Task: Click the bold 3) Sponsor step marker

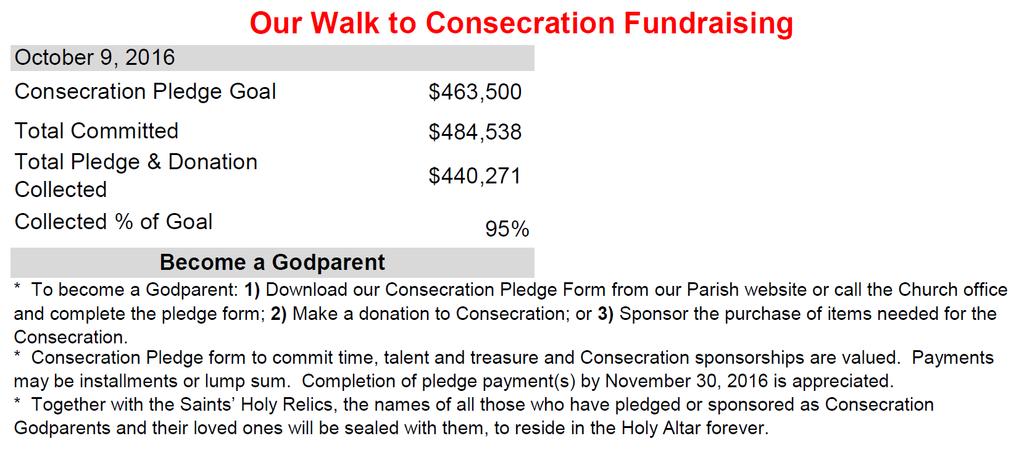Action: [x=605, y=314]
